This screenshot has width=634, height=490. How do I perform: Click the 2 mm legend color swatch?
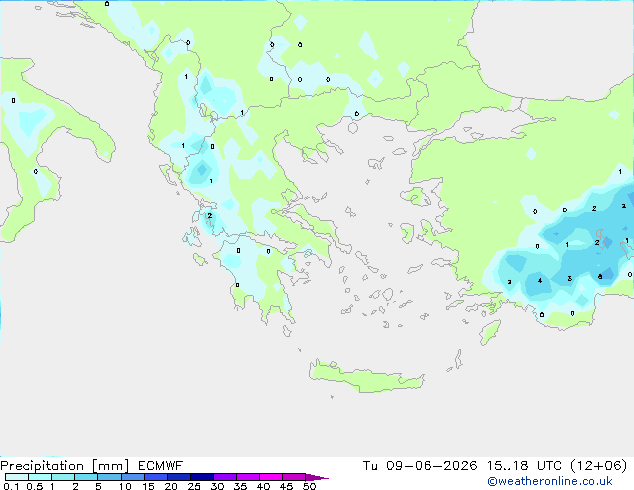(x=86, y=477)
